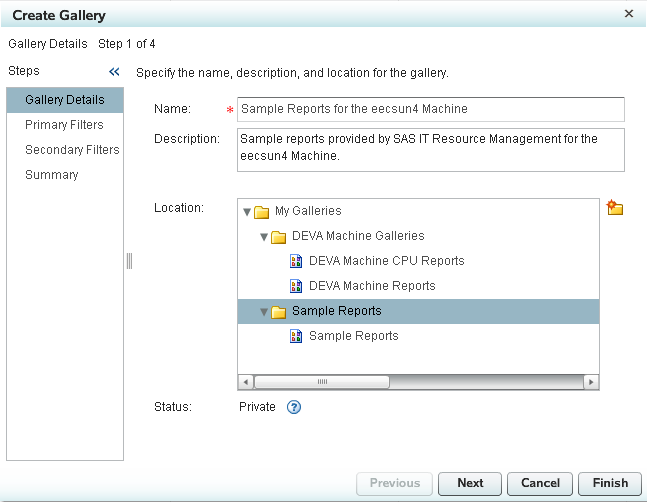This screenshot has width=647, height=502.
Task: Click the DEVA Machine Galleries folder icon
Action: (x=279, y=236)
